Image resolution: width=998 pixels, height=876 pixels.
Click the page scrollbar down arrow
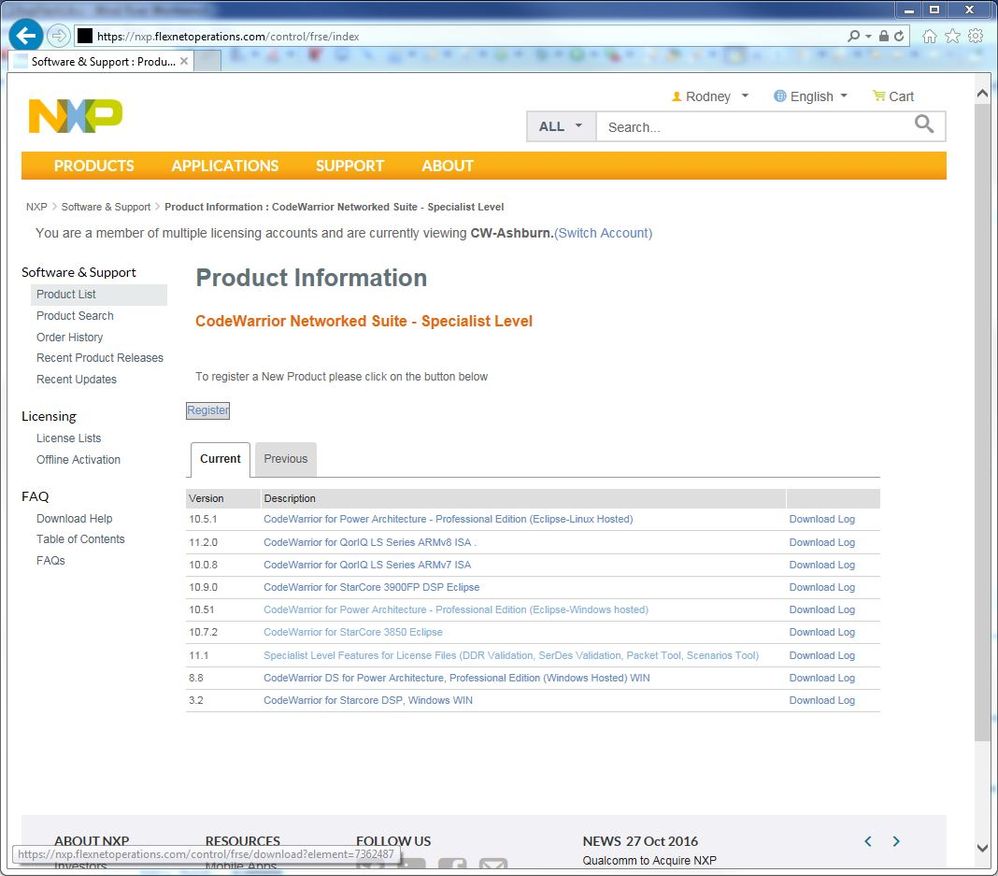point(982,848)
